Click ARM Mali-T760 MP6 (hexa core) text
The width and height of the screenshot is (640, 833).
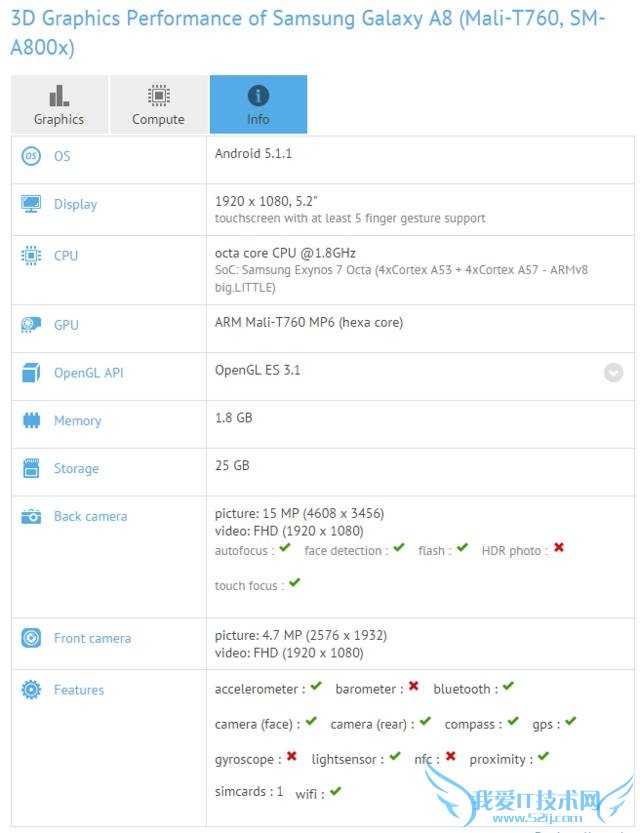pyautogui.click(x=309, y=322)
